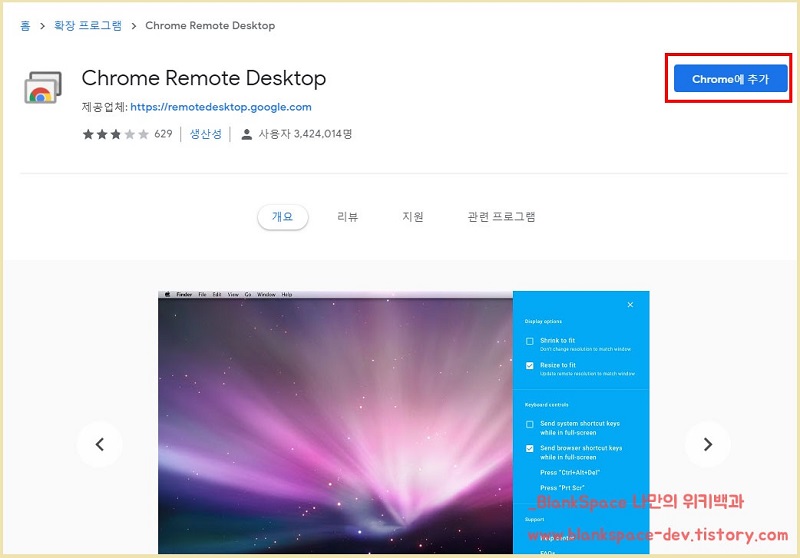This screenshot has width=800, height=558.
Task: Toggle Send browser shortcut keys checkbox
Action: pos(530,449)
